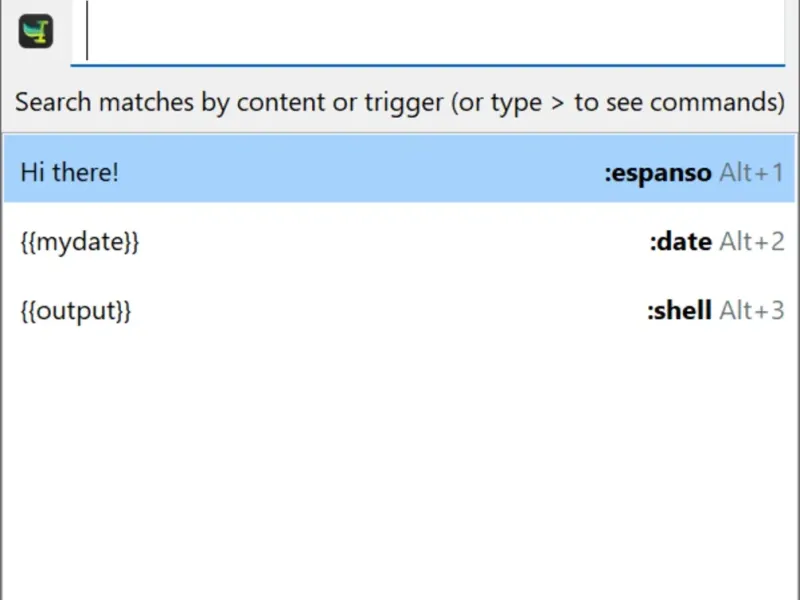
Task: Focus the search text field
Action: (x=430, y=33)
